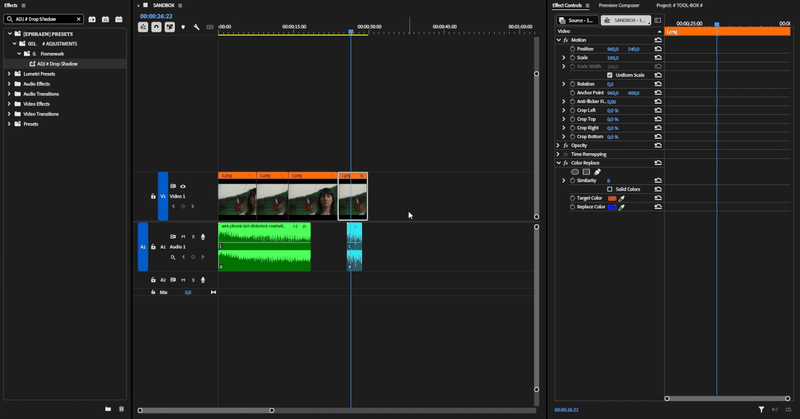800x419 pixels.
Task: Toggle snapping in the timeline toolbar
Action: [156, 27]
